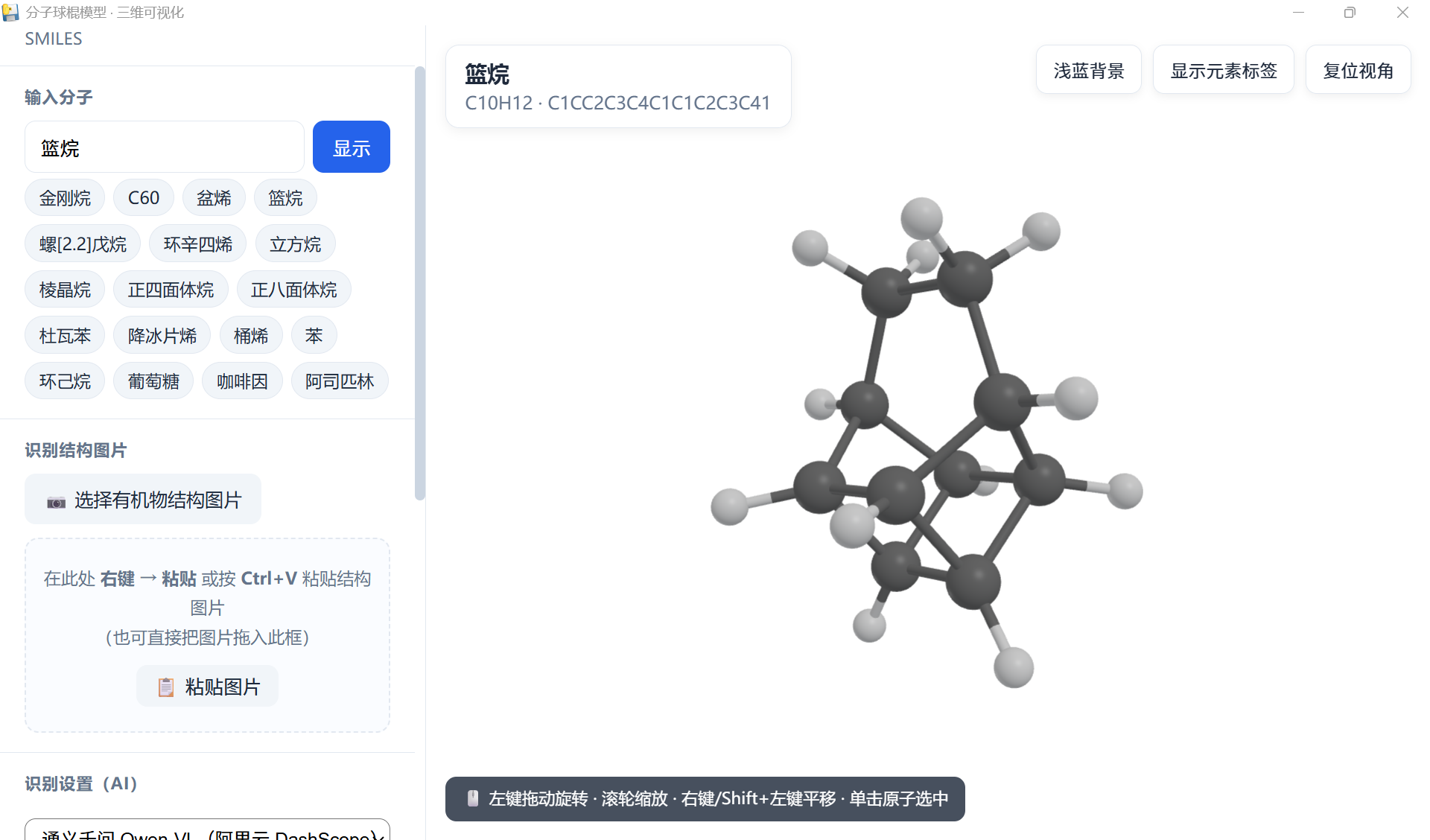The width and height of the screenshot is (1430, 840).
Task: Maximize the window via title bar button
Action: [x=1350, y=12]
